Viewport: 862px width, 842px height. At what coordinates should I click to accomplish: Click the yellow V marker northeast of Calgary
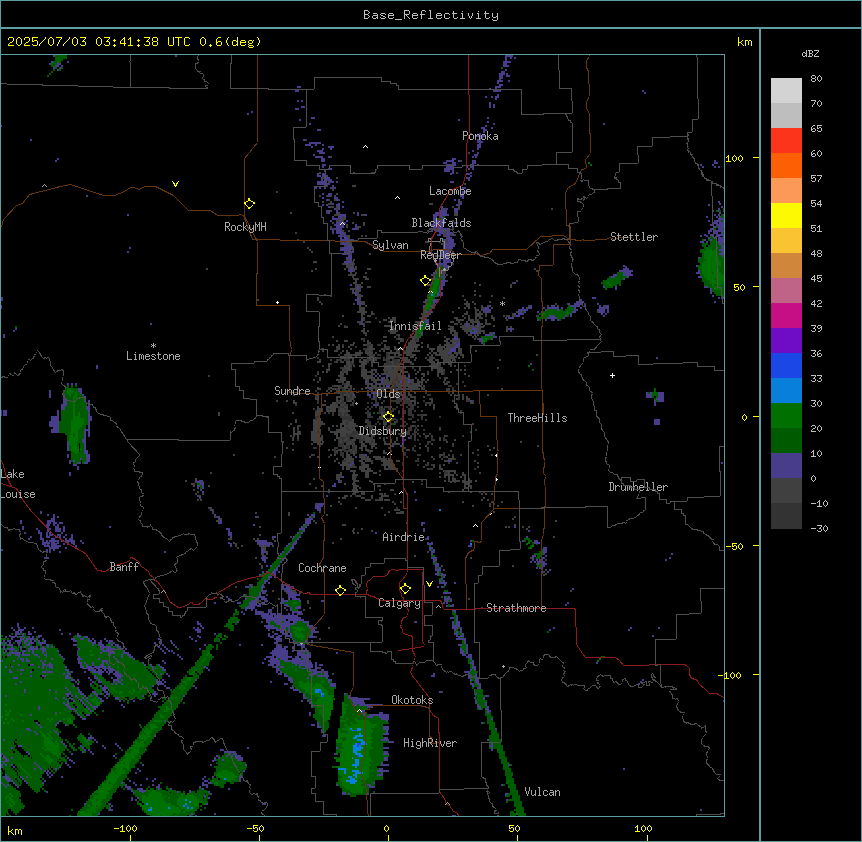tap(429, 584)
